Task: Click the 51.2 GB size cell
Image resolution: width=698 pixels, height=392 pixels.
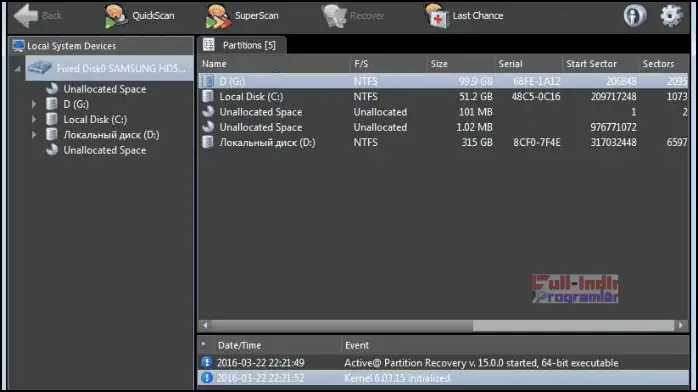Action: pyautogui.click(x=476, y=97)
